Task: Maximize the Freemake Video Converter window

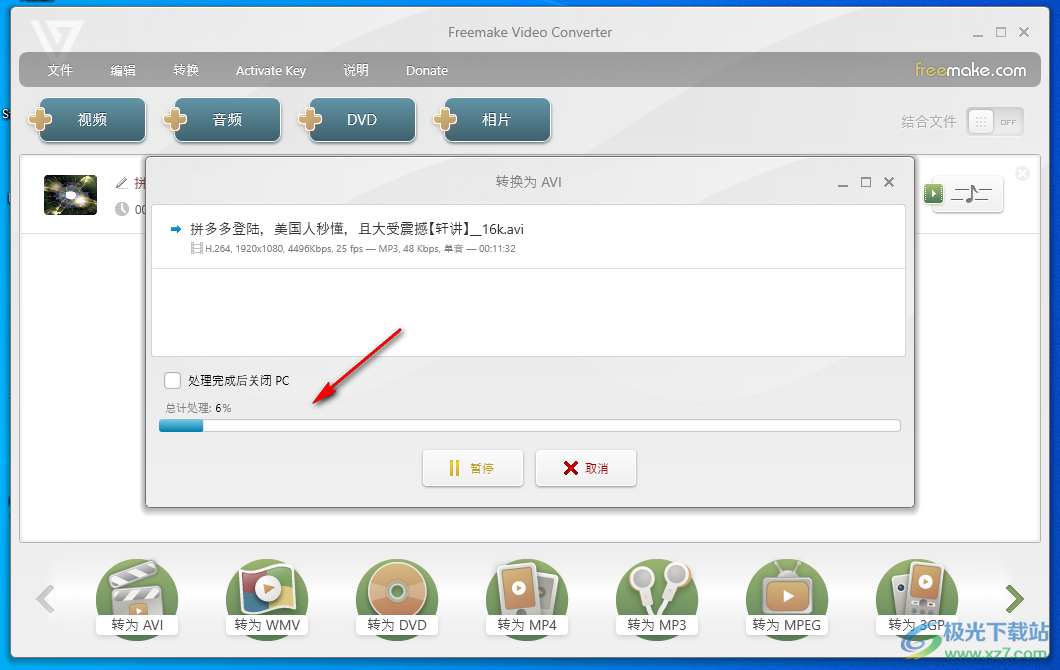Action: point(1001,32)
